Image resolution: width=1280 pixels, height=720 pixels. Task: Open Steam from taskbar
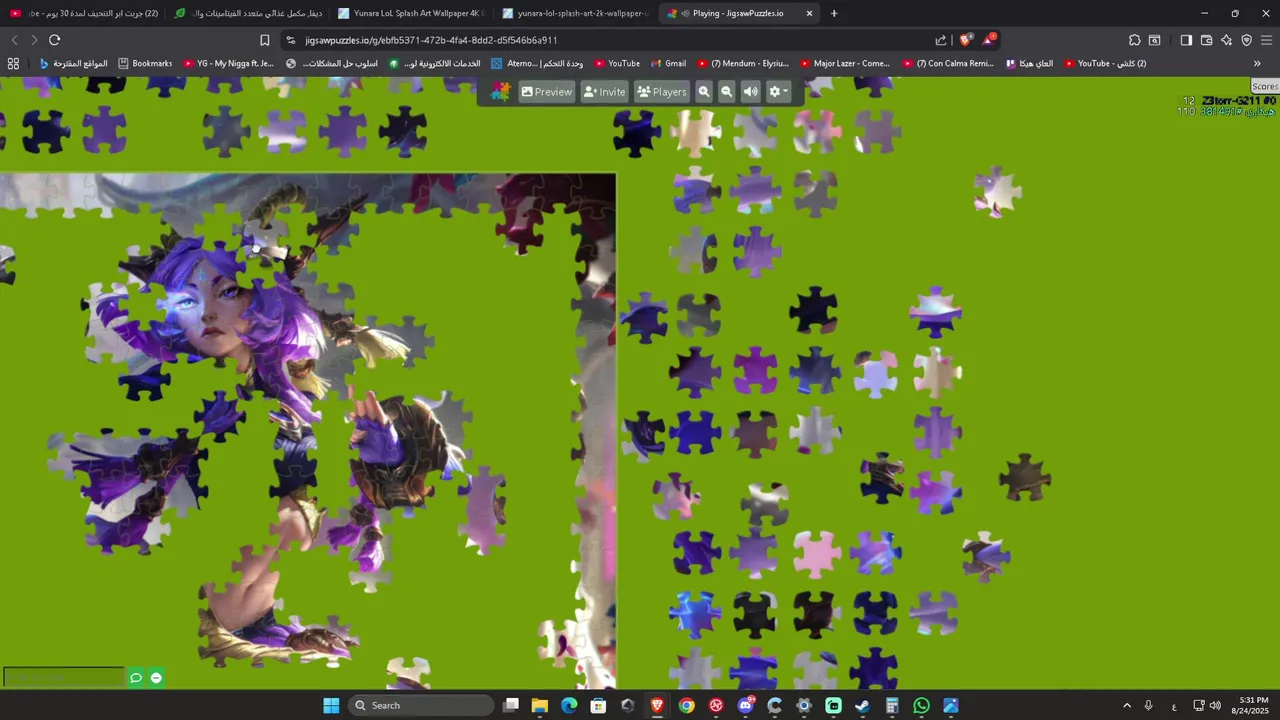(x=862, y=705)
